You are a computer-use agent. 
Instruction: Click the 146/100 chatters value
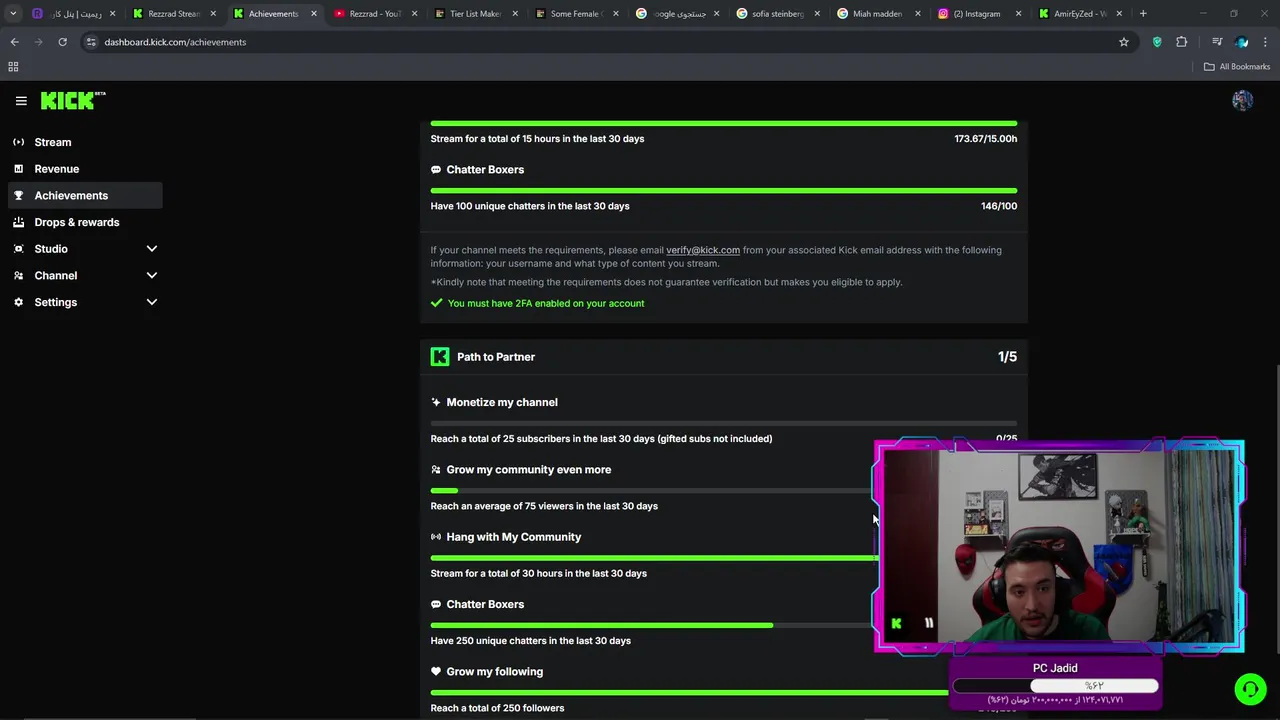pyautogui.click(x=999, y=206)
